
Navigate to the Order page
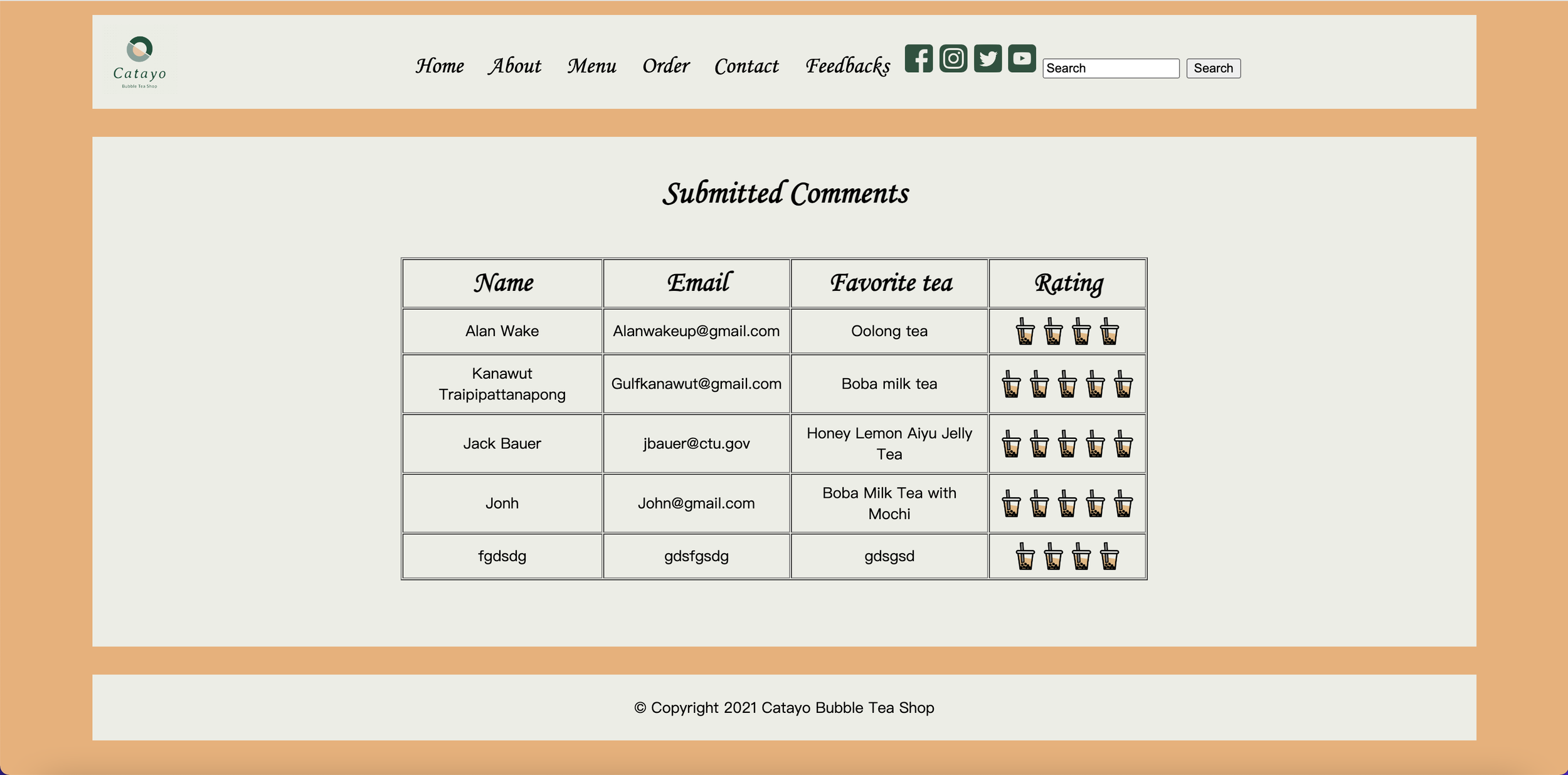click(665, 66)
